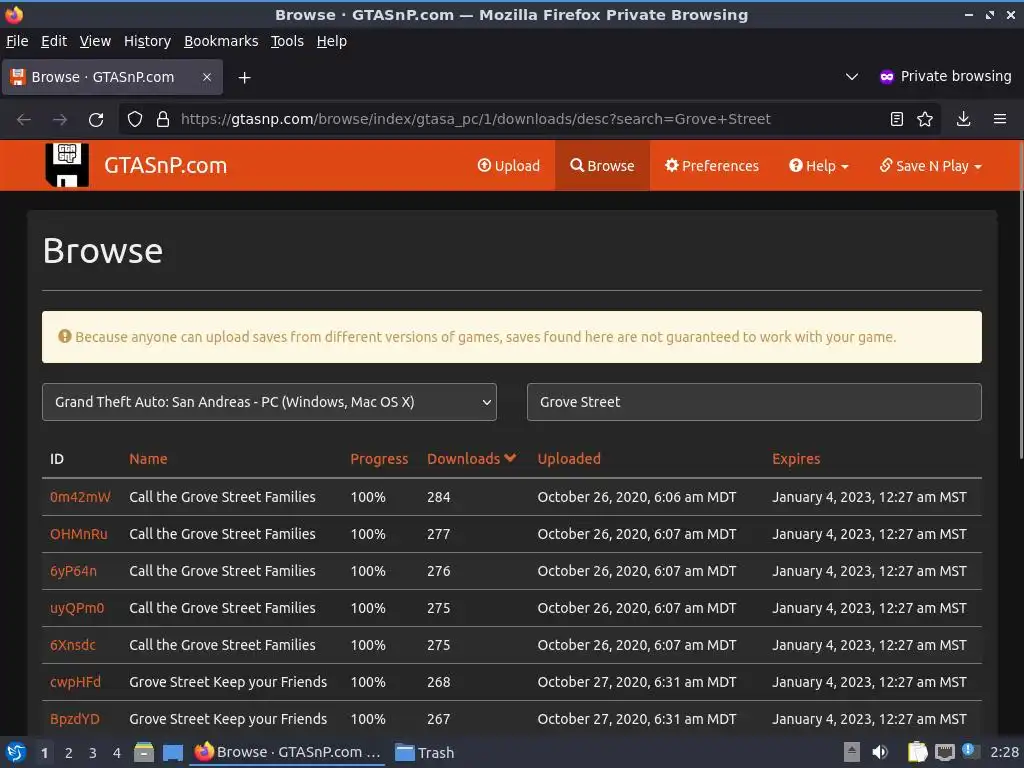Toggle reader view icon in address bar
The image size is (1024, 768).
click(897, 119)
